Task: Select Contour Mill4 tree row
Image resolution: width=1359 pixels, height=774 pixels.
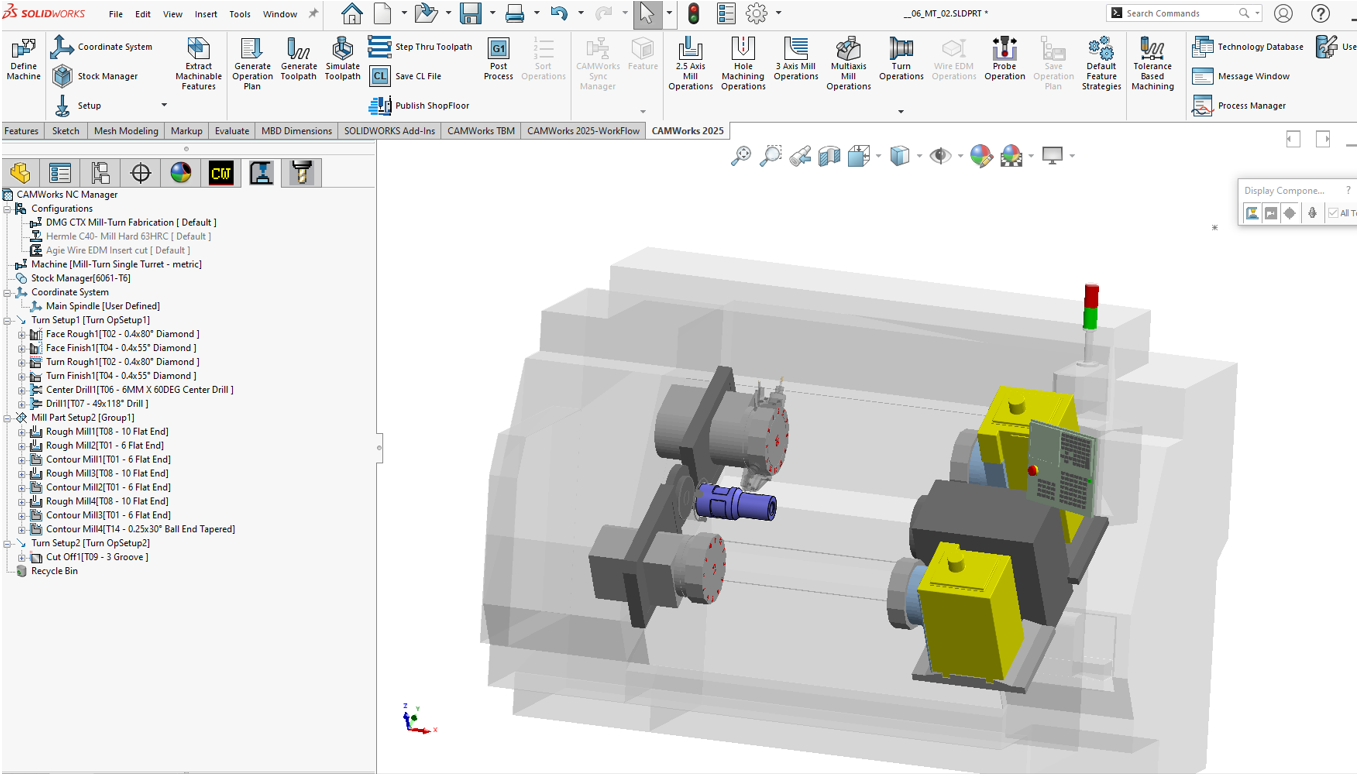Action: tap(141, 530)
